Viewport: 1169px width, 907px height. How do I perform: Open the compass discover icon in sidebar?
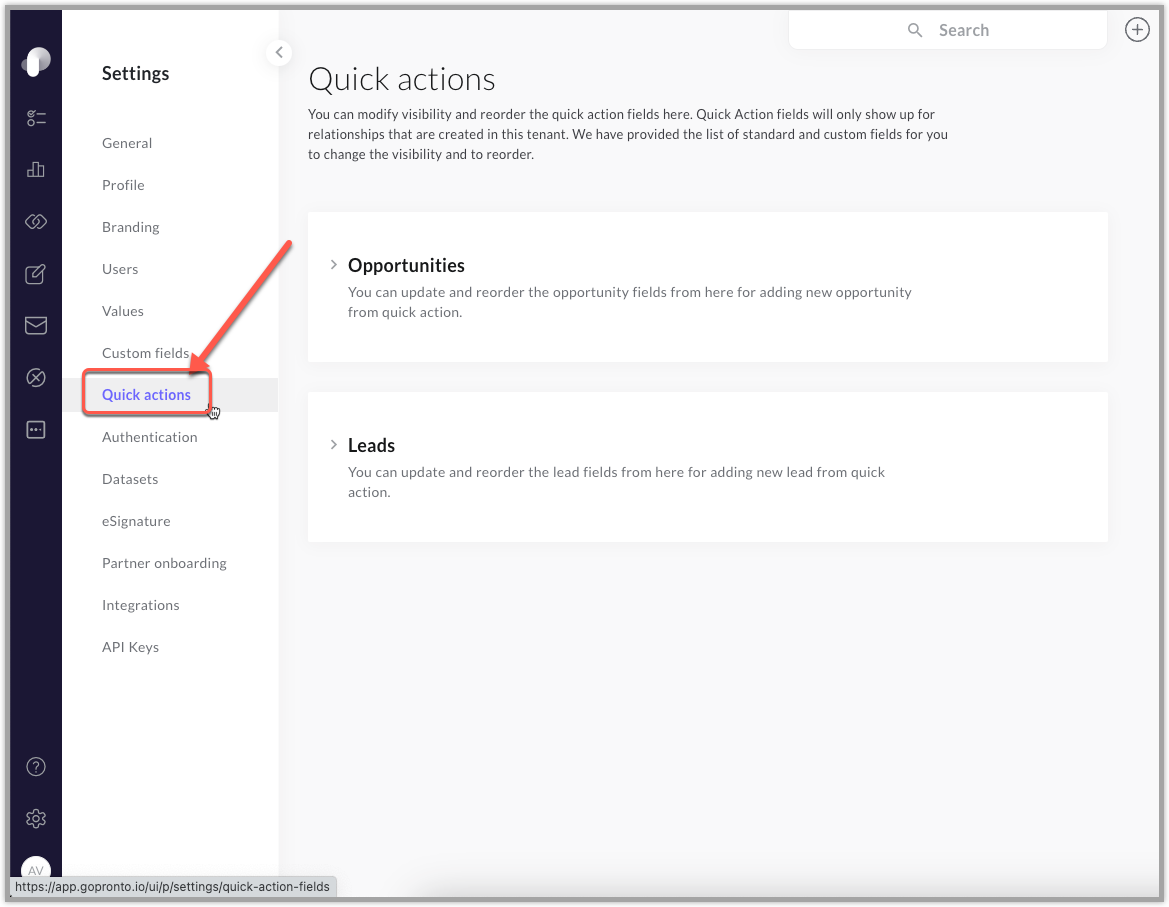36,378
